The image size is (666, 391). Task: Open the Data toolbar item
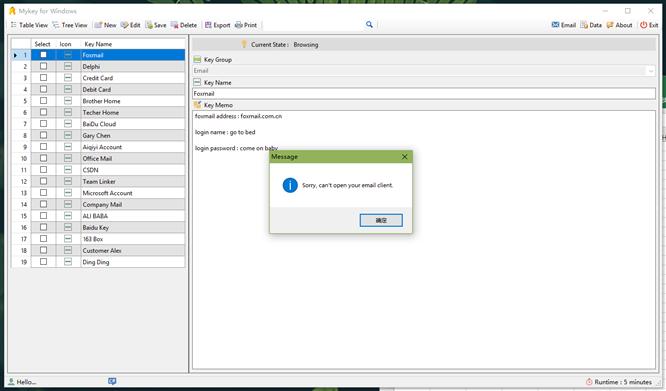coord(591,25)
